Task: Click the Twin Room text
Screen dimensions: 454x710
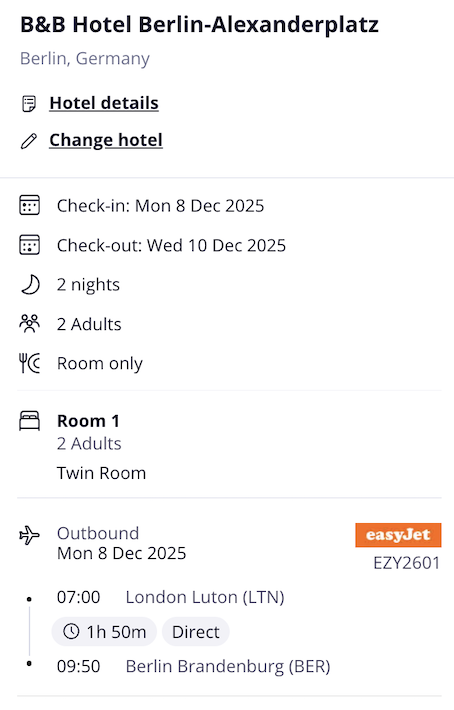Action: tap(101, 473)
